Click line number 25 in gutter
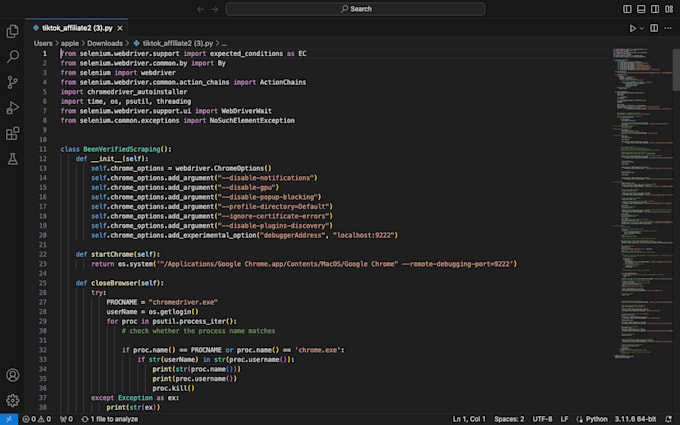 [x=42, y=283]
